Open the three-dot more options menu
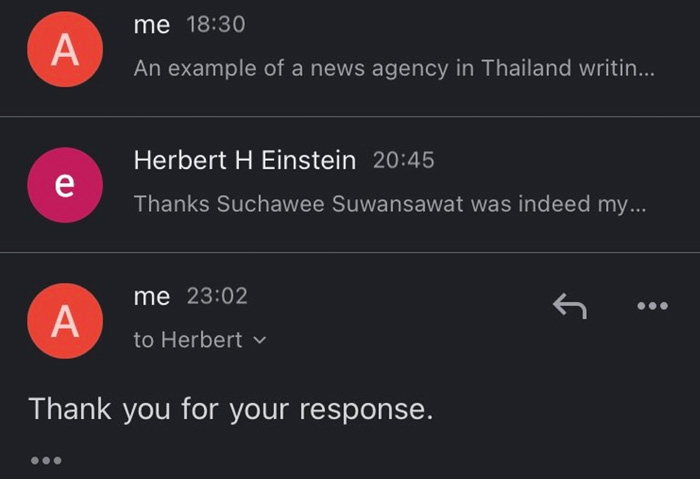Screen dimensions: 700x479 pos(652,307)
